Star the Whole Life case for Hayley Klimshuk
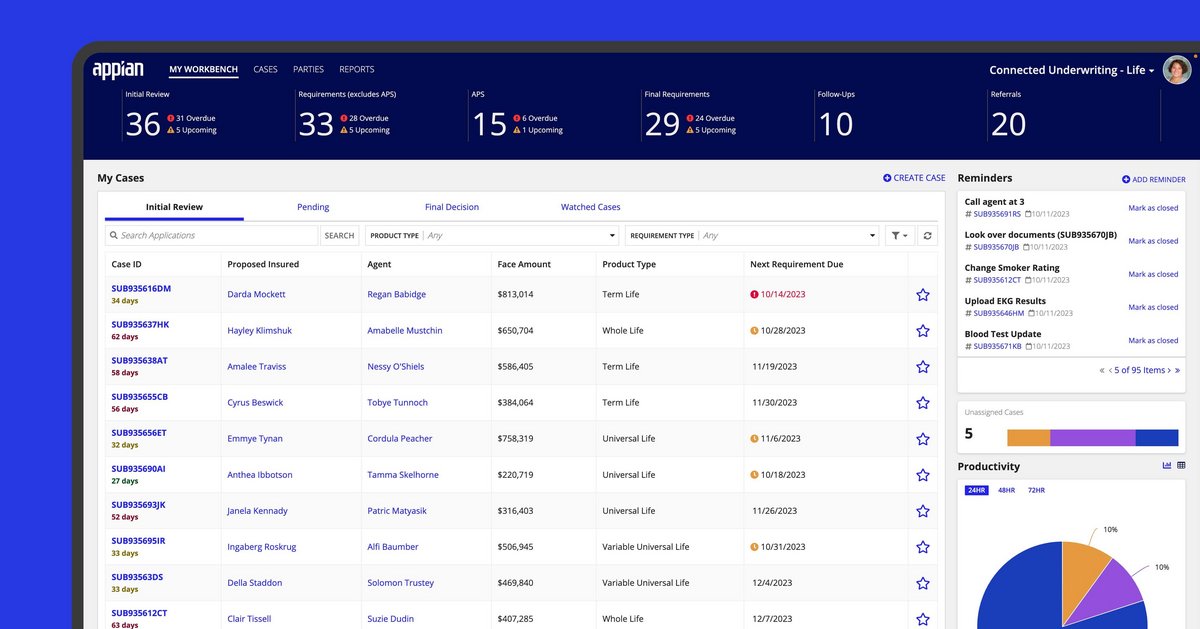This screenshot has height=629, width=1200. tap(922, 330)
